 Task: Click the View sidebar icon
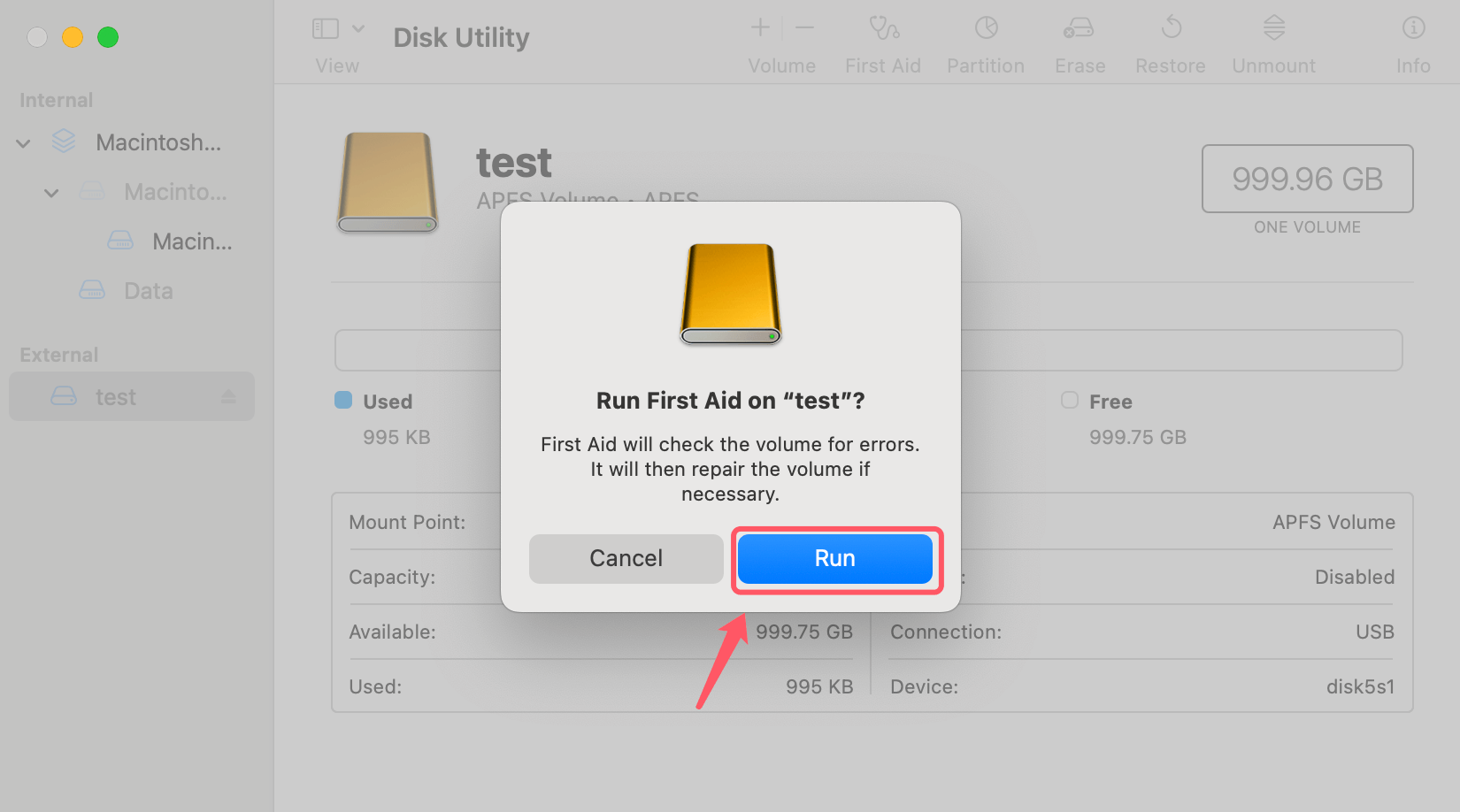click(x=325, y=27)
